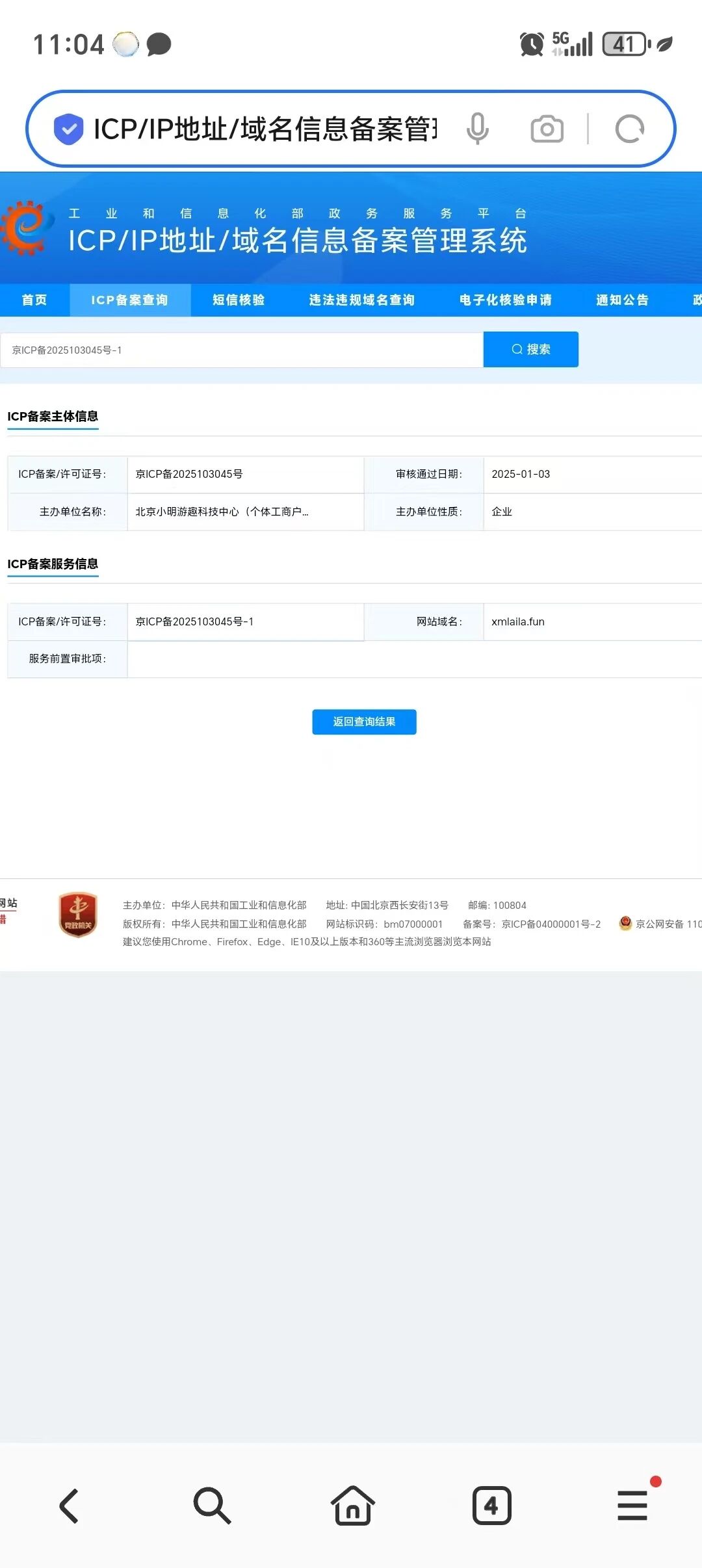The image size is (702, 1568).
Task: Tap the 网站域名 label cell
Action: (424, 621)
